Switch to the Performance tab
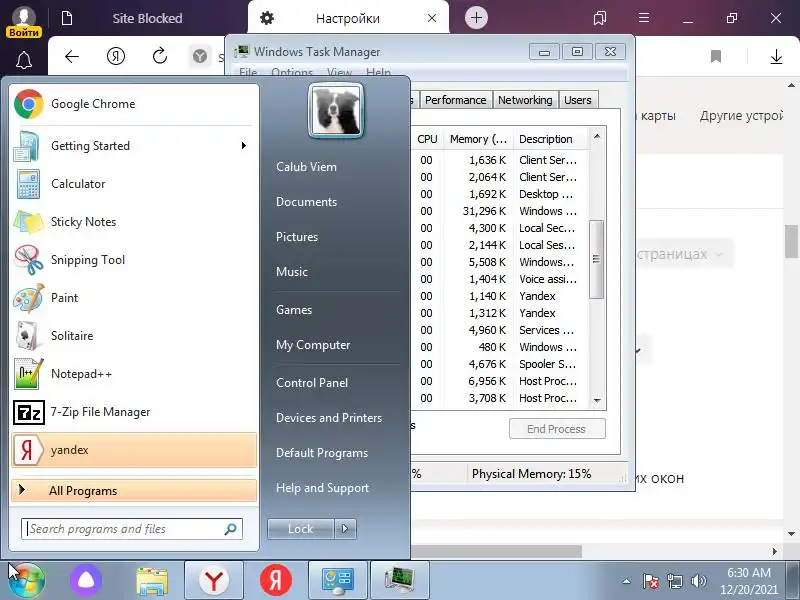 point(456,100)
